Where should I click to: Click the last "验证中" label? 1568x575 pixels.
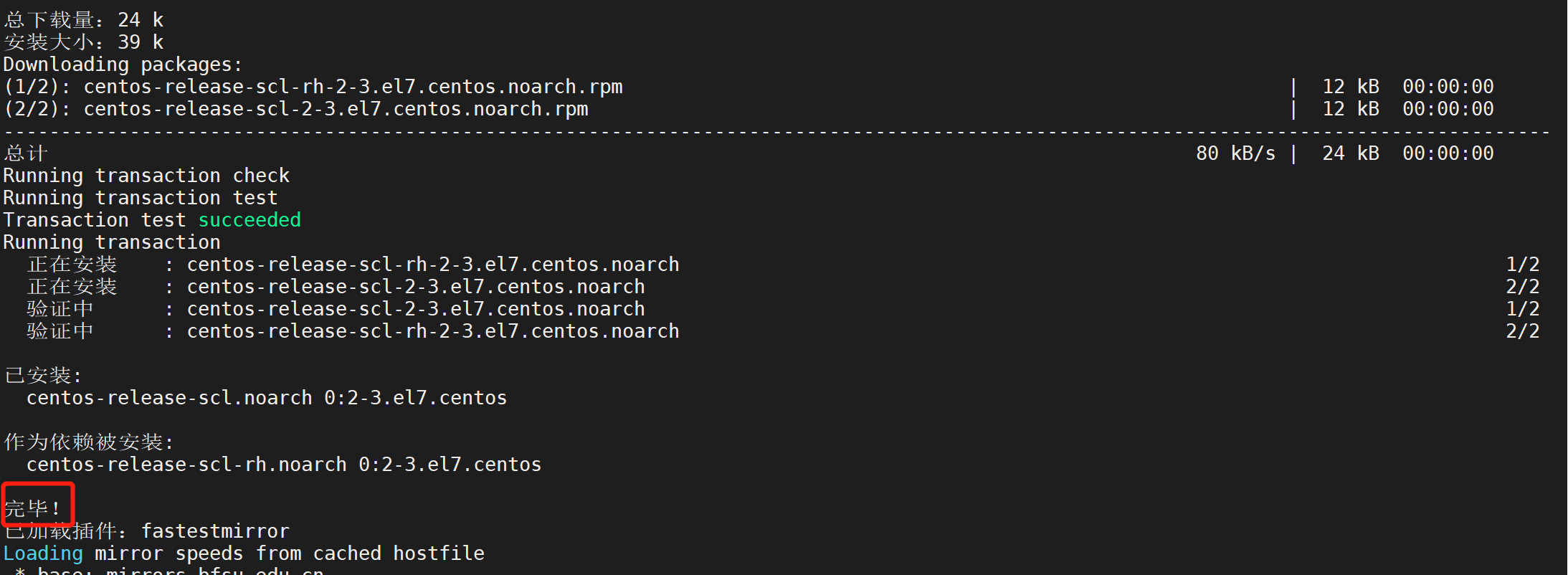point(60,331)
